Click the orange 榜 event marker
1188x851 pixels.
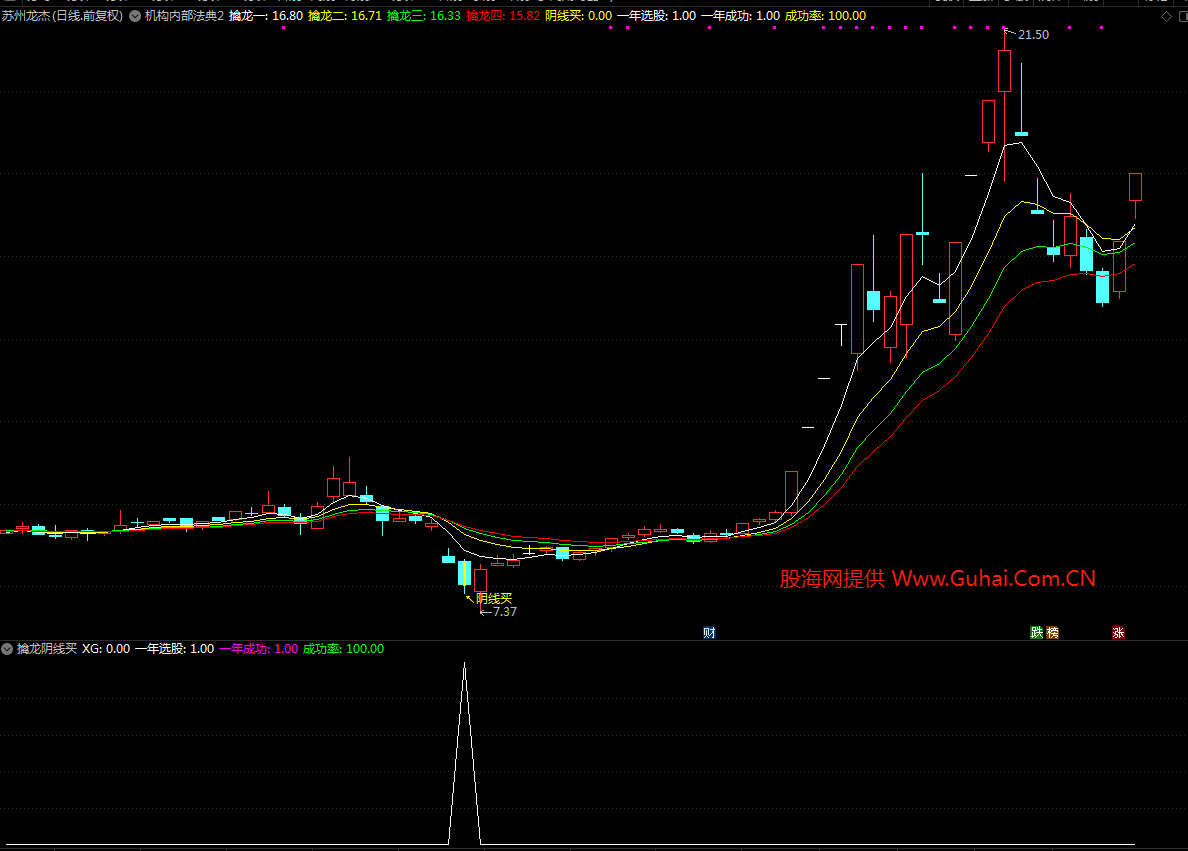pyautogui.click(x=1052, y=633)
